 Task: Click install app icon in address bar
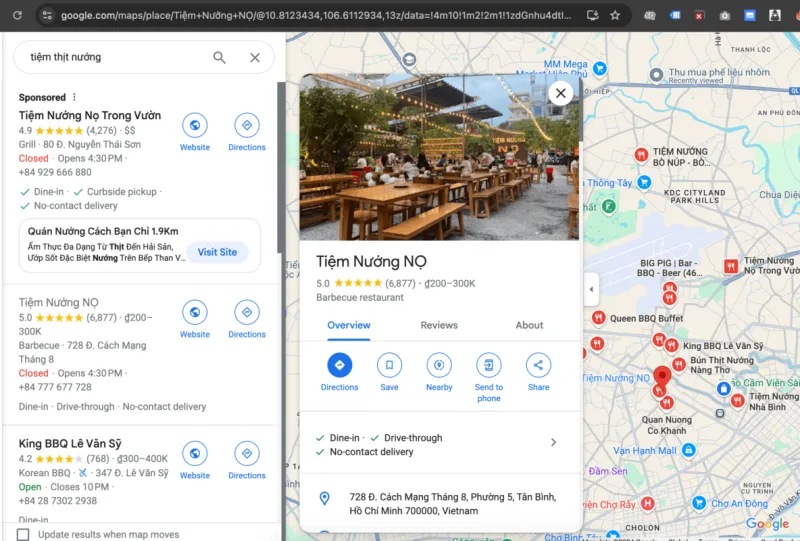(592, 15)
